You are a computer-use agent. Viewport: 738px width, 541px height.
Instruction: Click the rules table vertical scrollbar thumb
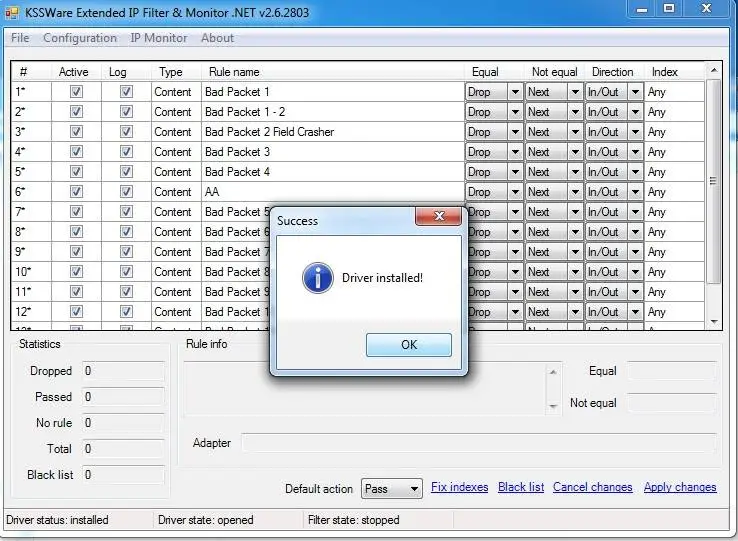coord(713,181)
